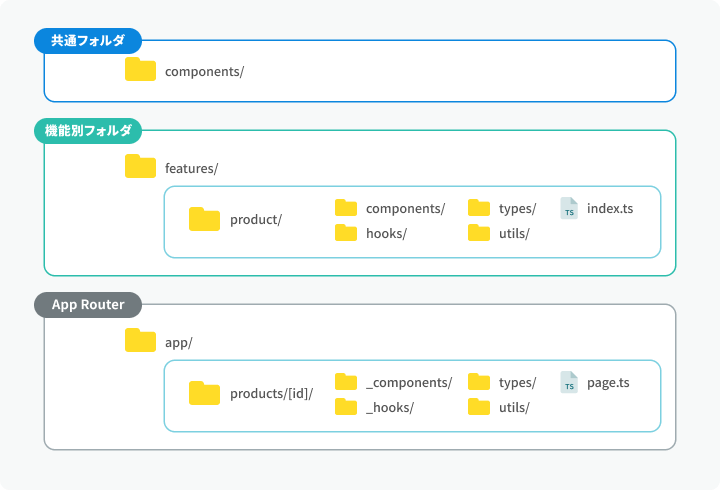Screen dimensions: 720x490
Task: Click the index.ts TypeScript file icon
Action: pyautogui.click(x=569, y=208)
